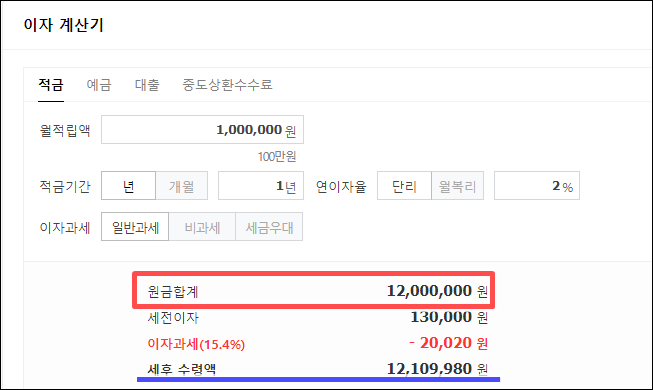Click the 연이자율 label

click(341, 186)
